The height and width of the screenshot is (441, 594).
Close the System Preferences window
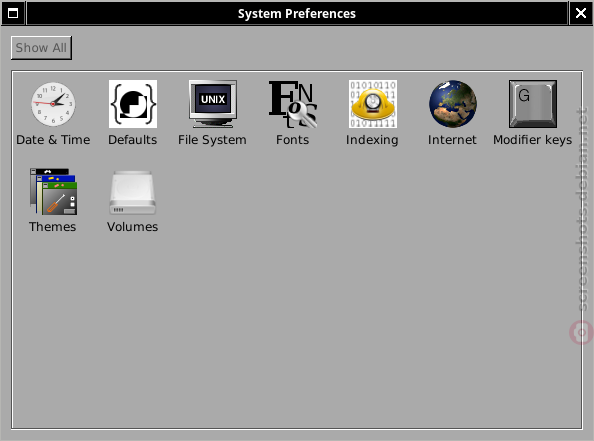coord(581,13)
